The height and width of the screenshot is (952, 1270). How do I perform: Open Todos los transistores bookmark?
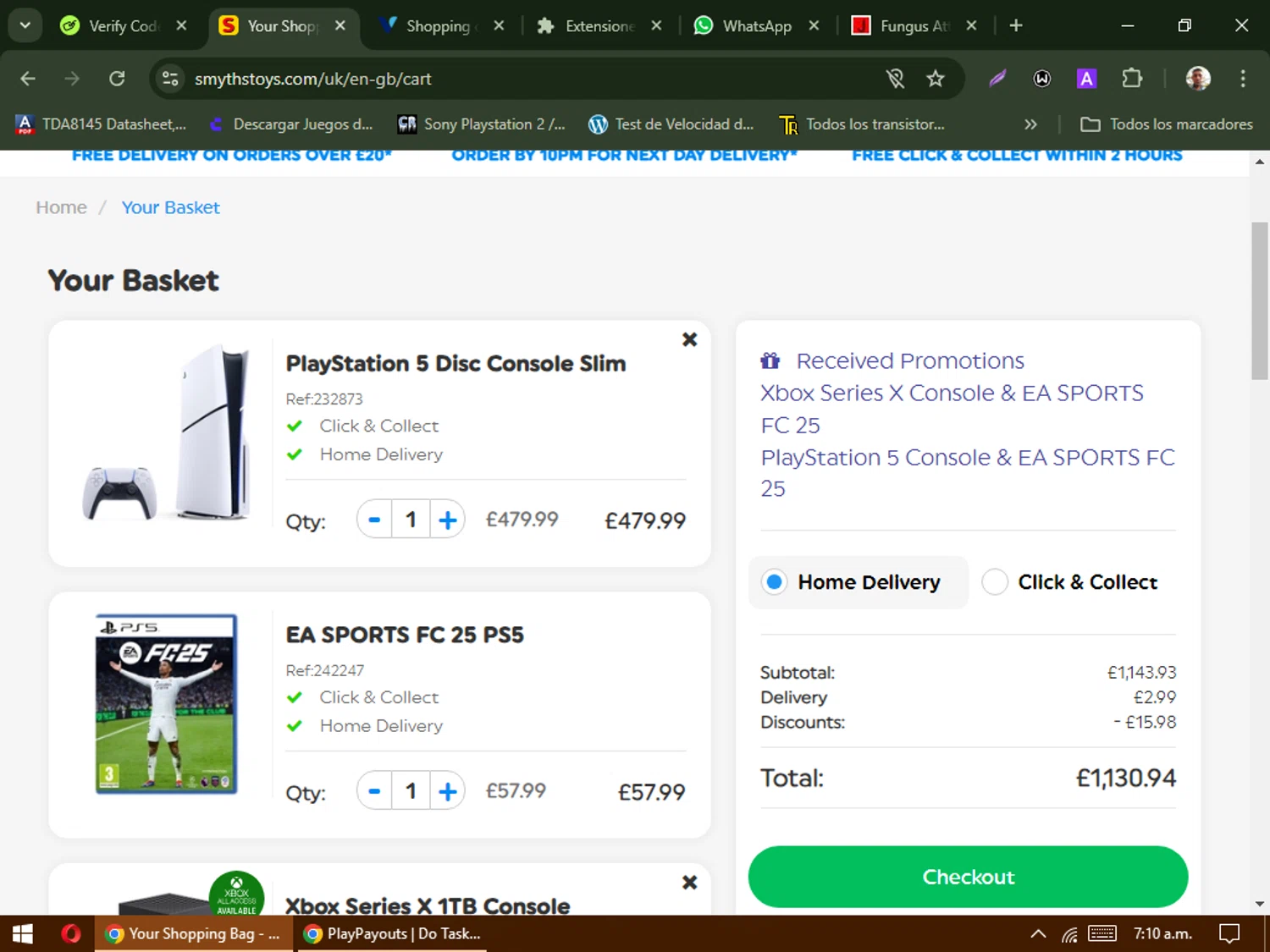(862, 124)
